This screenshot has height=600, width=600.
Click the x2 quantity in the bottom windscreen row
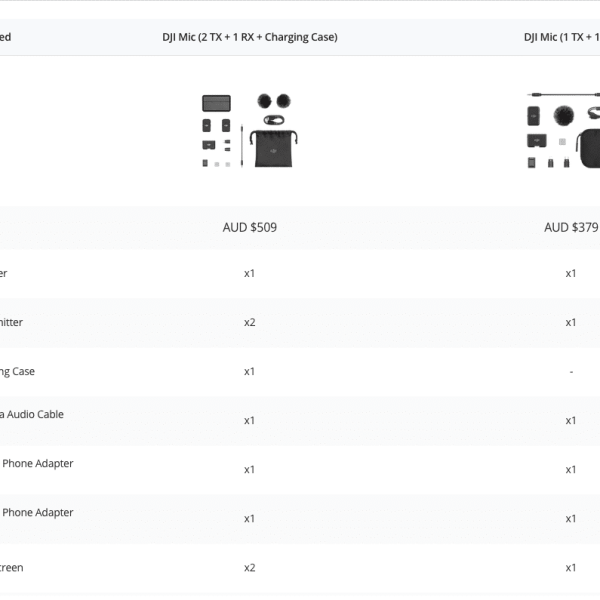tap(250, 567)
